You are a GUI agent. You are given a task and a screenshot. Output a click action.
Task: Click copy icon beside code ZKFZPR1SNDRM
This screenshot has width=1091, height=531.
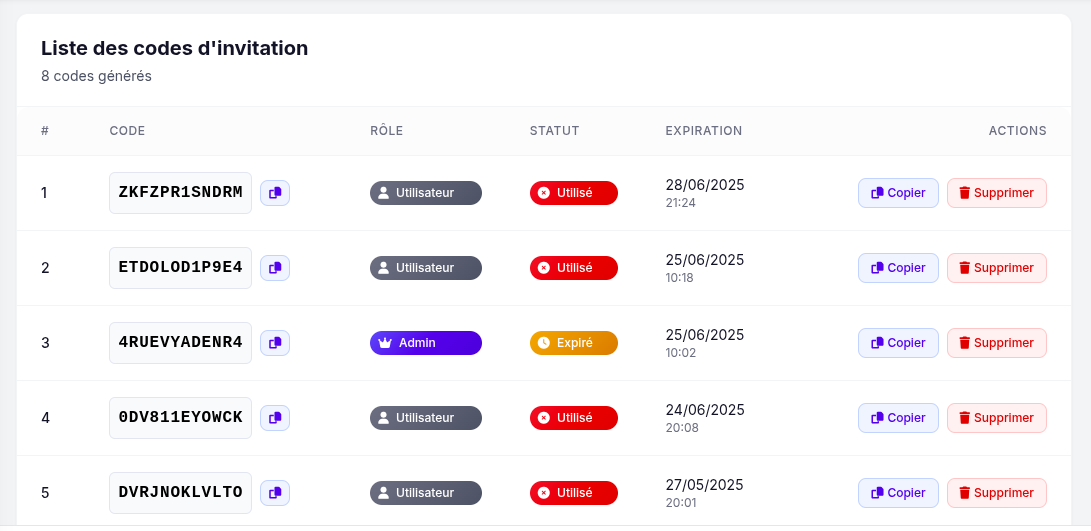coord(275,193)
